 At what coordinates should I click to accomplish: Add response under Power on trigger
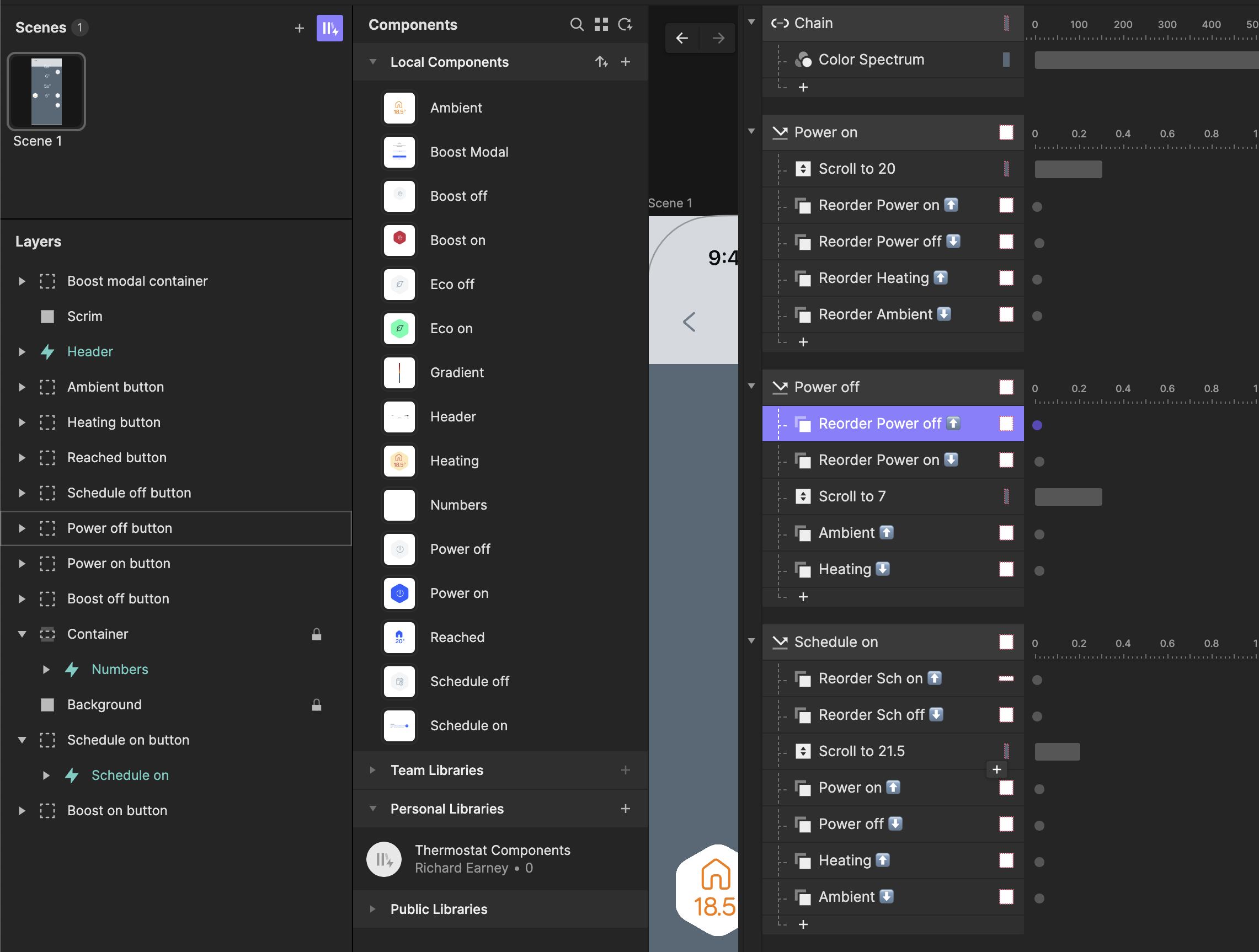(803, 342)
